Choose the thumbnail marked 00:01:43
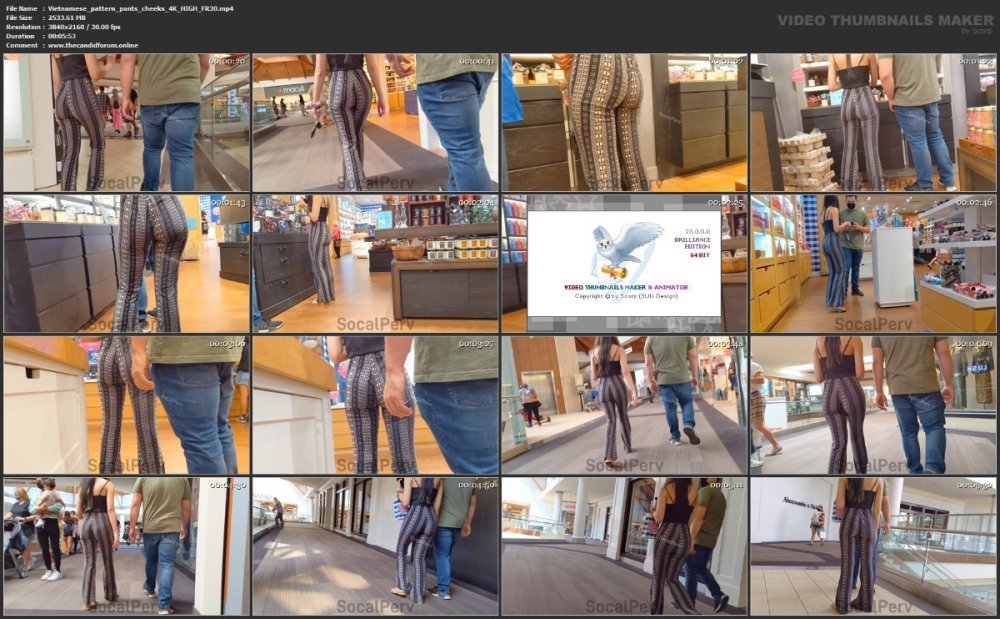1000x619 pixels. (x=126, y=264)
